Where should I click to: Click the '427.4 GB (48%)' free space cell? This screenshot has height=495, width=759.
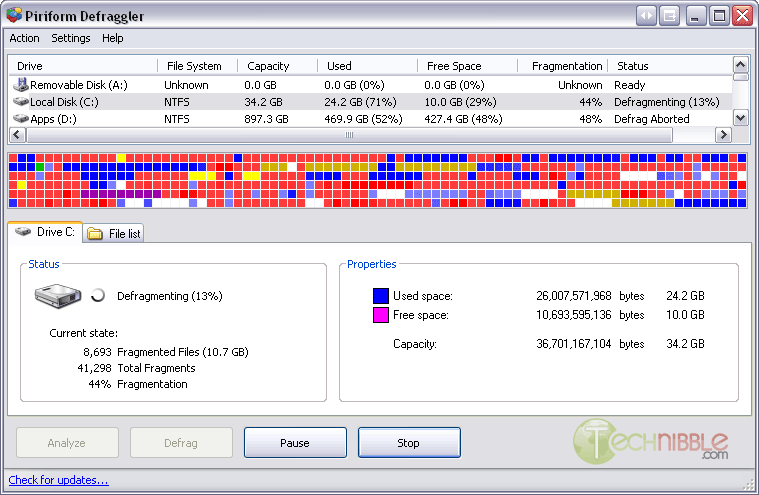coord(463,119)
